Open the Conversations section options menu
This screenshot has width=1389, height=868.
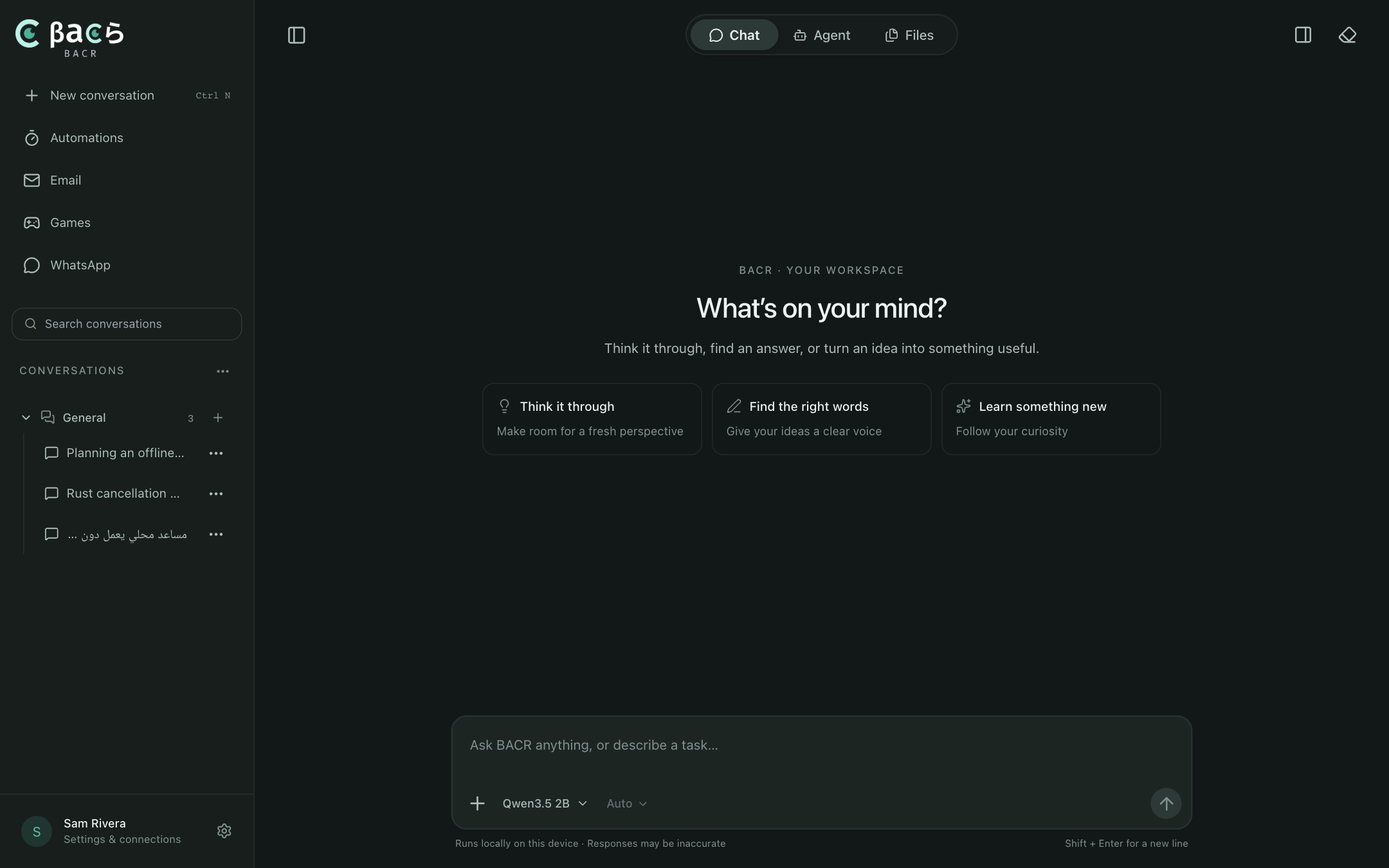point(222,371)
